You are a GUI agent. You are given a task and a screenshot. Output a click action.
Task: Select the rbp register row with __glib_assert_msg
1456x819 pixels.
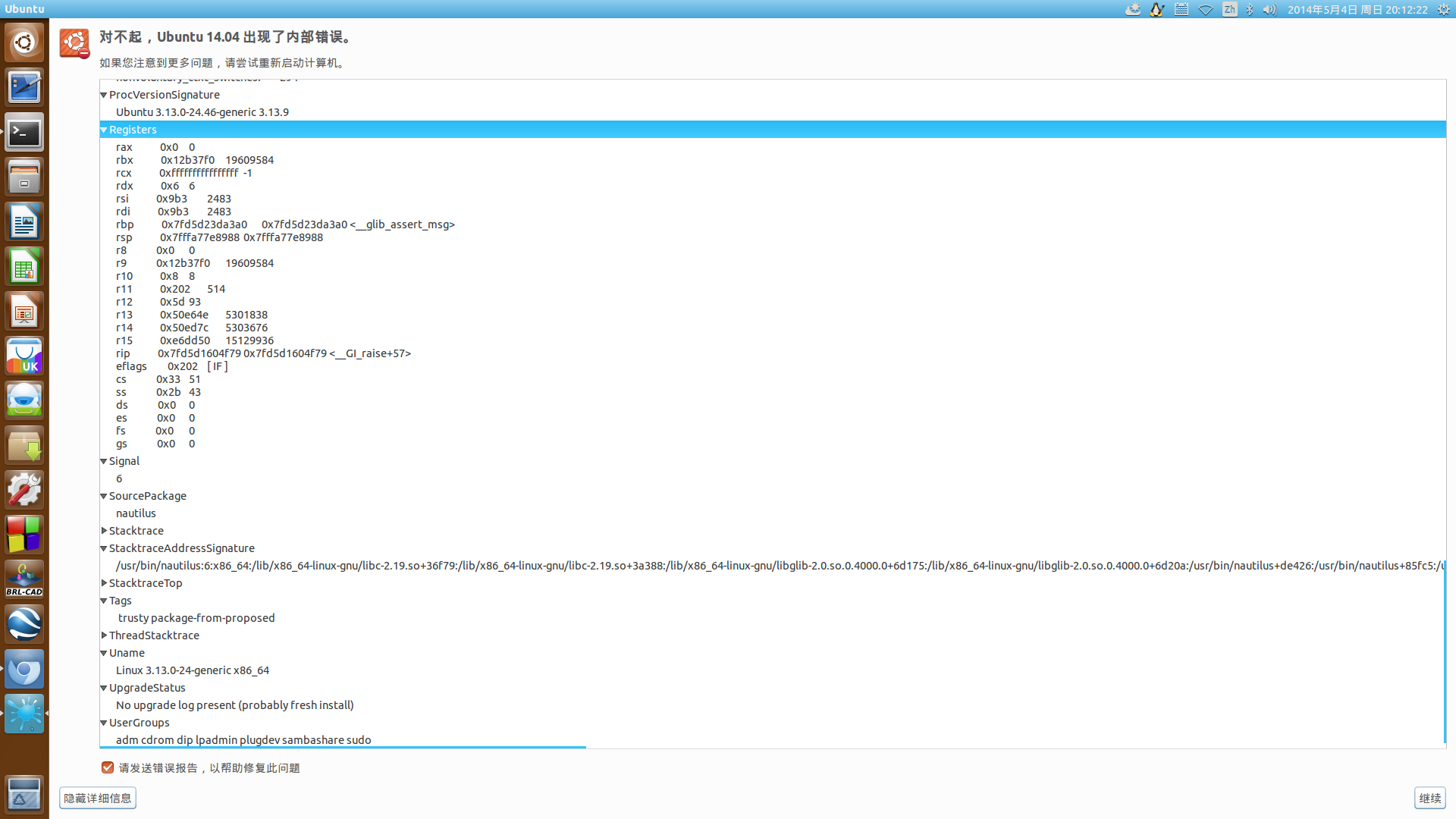point(285,224)
